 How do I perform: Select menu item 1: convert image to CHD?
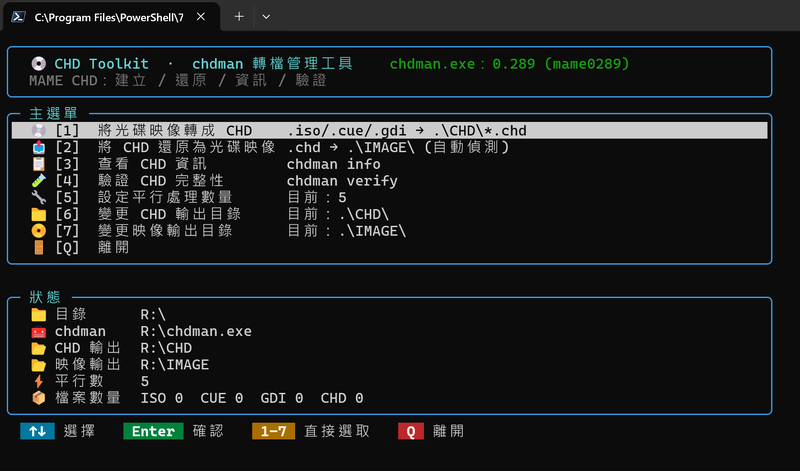pos(389,131)
